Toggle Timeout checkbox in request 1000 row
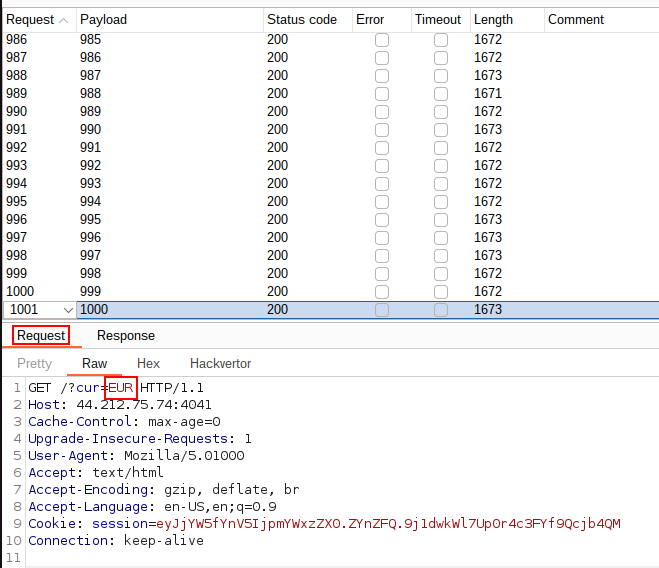This screenshot has width=659, height=568. pyautogui.click(x=440, y=292)
